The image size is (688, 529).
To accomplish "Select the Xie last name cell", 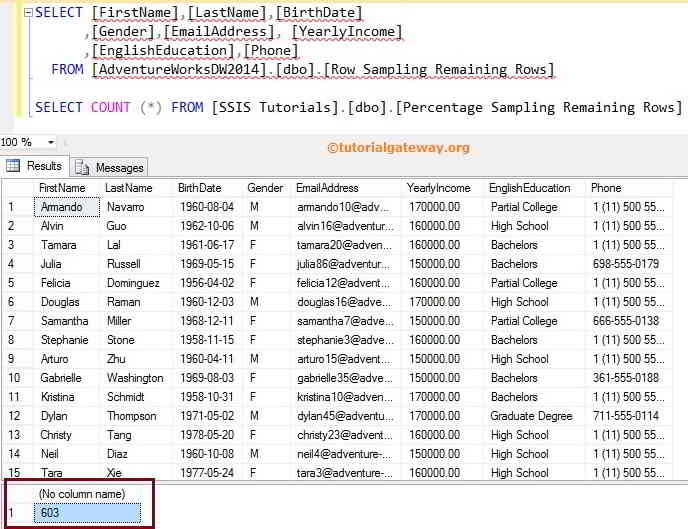I will point(136,472).
